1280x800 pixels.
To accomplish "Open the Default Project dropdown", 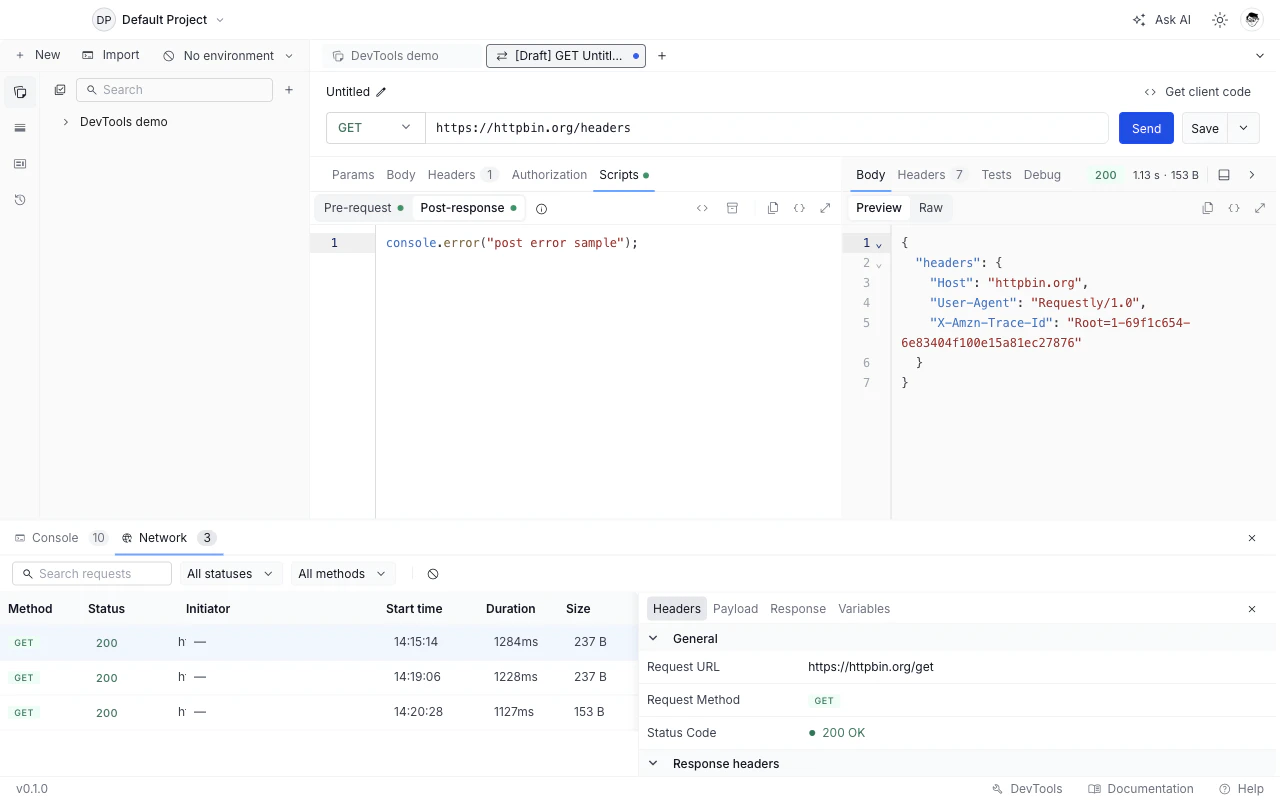I will 159,20.
